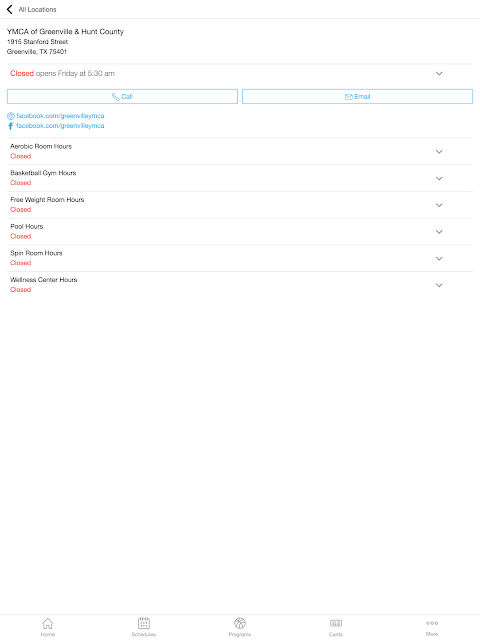Open the More tab
The image size is (480, 640).
coord(432,627)
